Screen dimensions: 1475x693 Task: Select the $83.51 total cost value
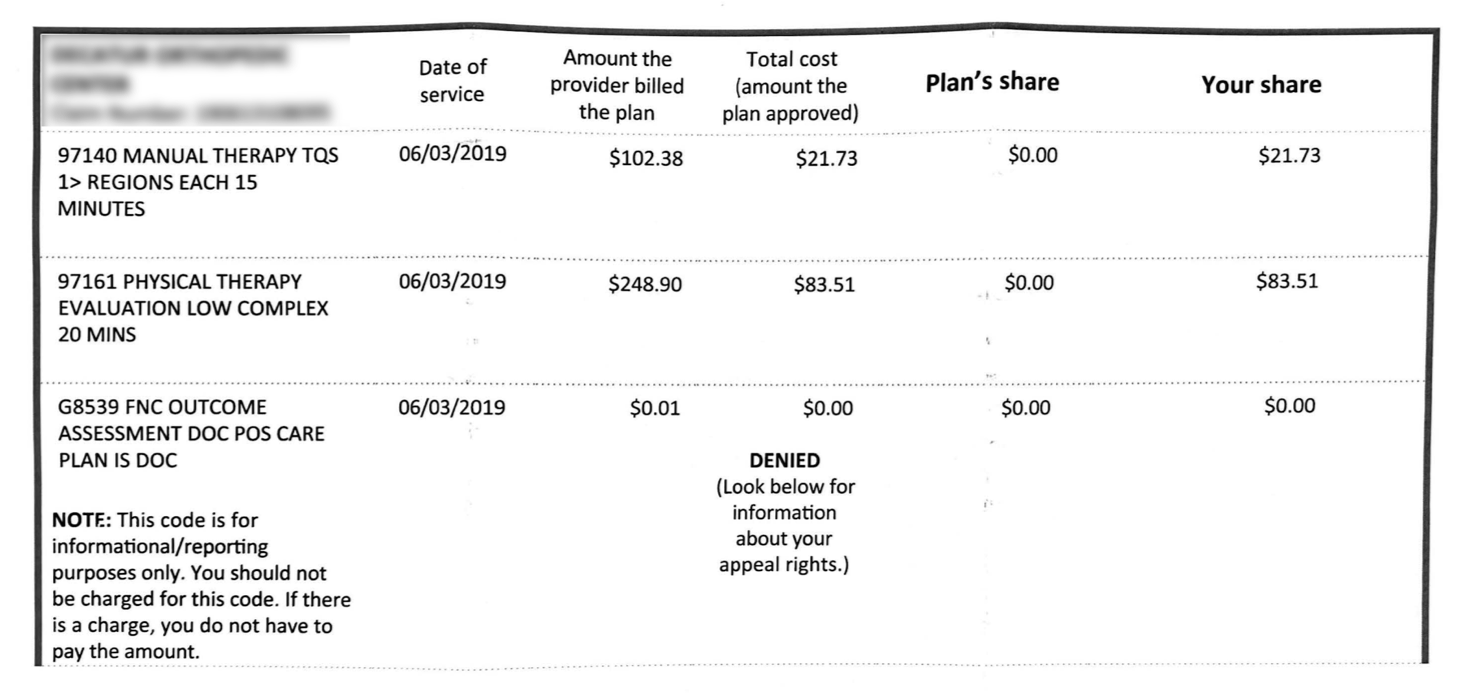(x=824, y=285)
